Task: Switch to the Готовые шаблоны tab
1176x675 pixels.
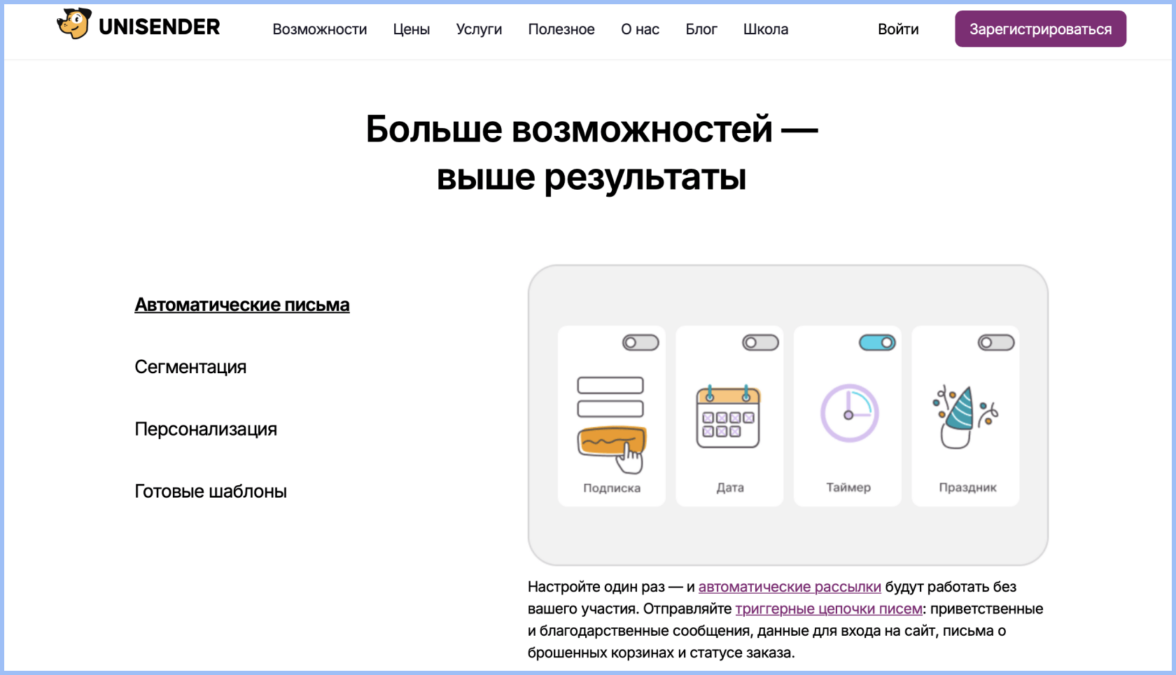Action: click(211, 491)
